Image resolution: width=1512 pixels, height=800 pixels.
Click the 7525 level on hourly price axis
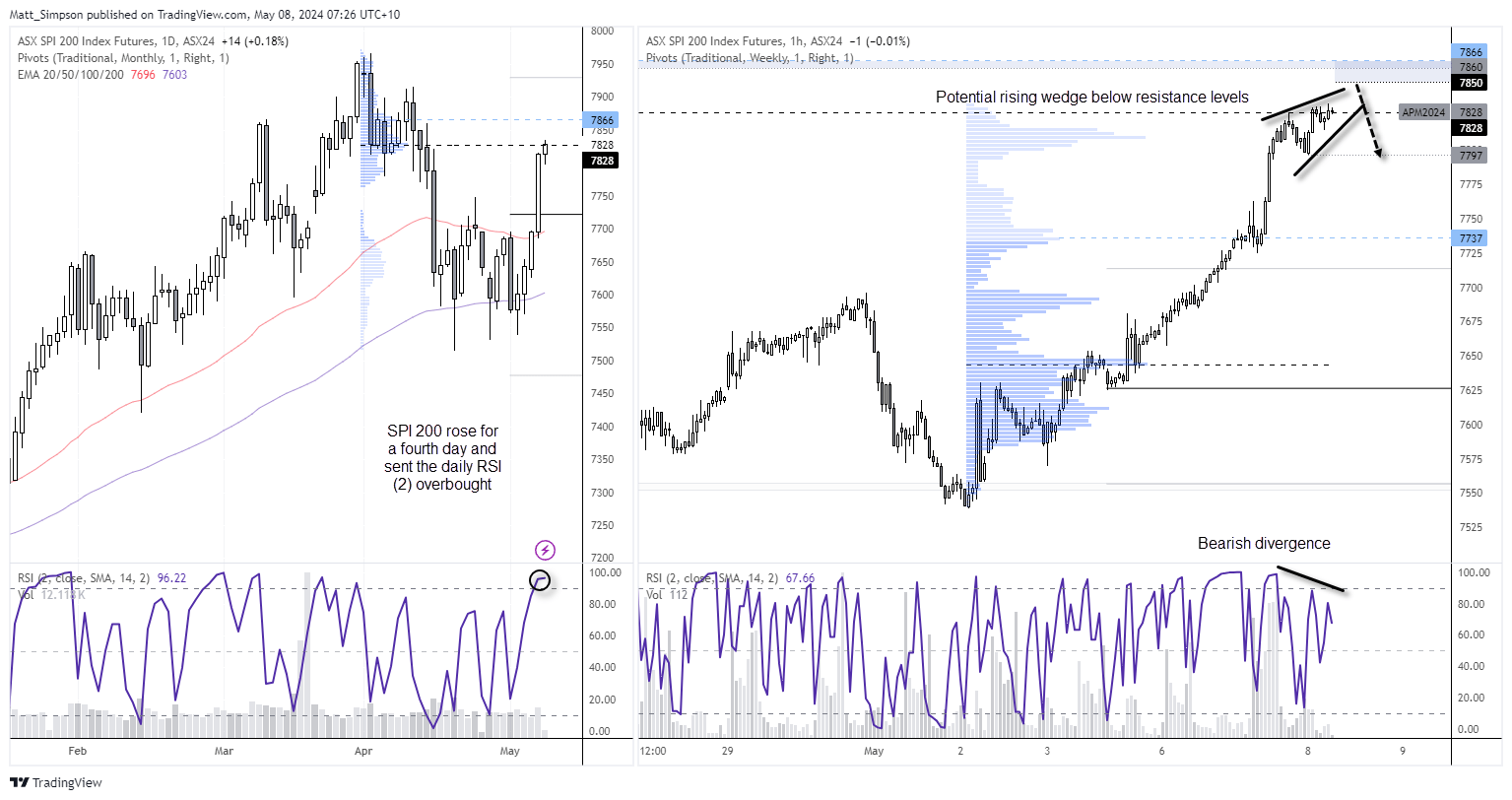[x=1471, y=527]
